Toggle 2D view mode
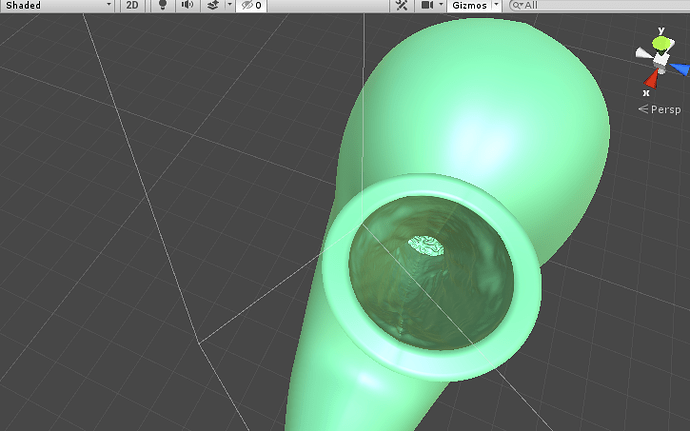This screenshot has height=431, width=690. click(132, 5)
